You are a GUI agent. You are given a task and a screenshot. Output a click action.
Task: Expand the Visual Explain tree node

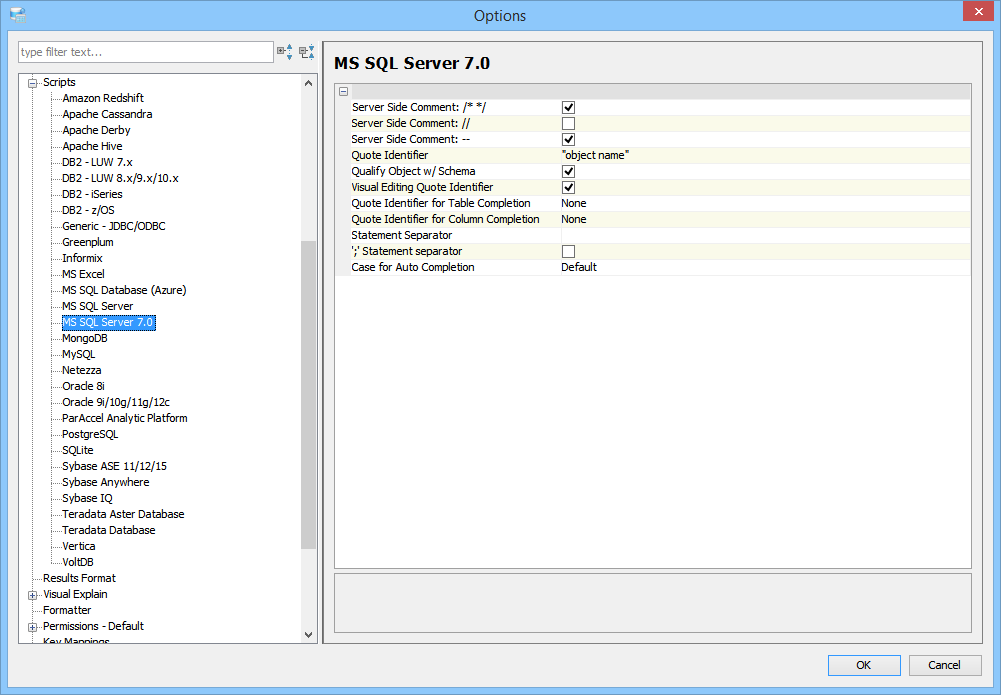(x=32, y=594)
